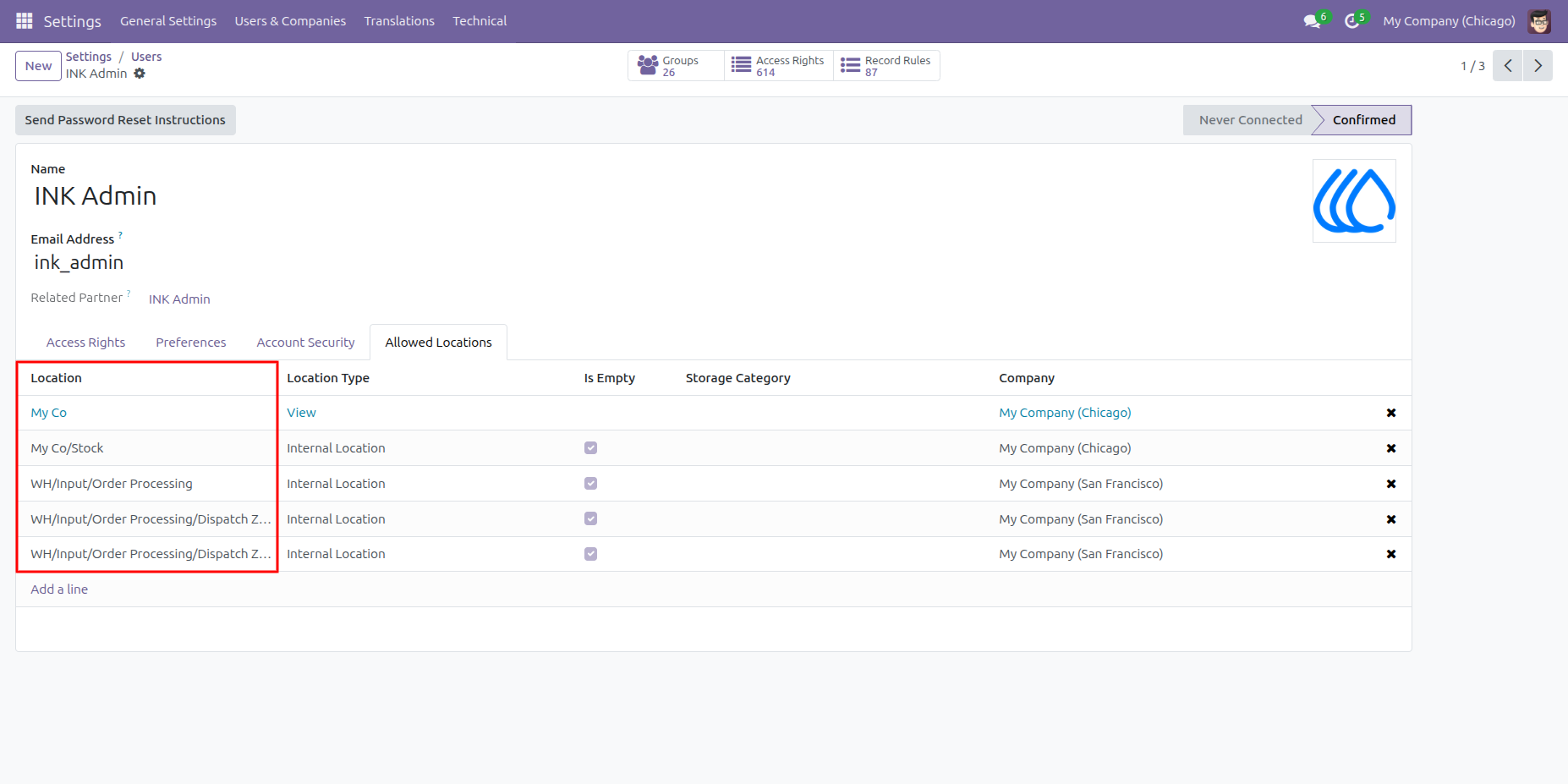Switch to the Access Rights tab
The height and width of the screenshot is (784, 1568).
(85, 343)
